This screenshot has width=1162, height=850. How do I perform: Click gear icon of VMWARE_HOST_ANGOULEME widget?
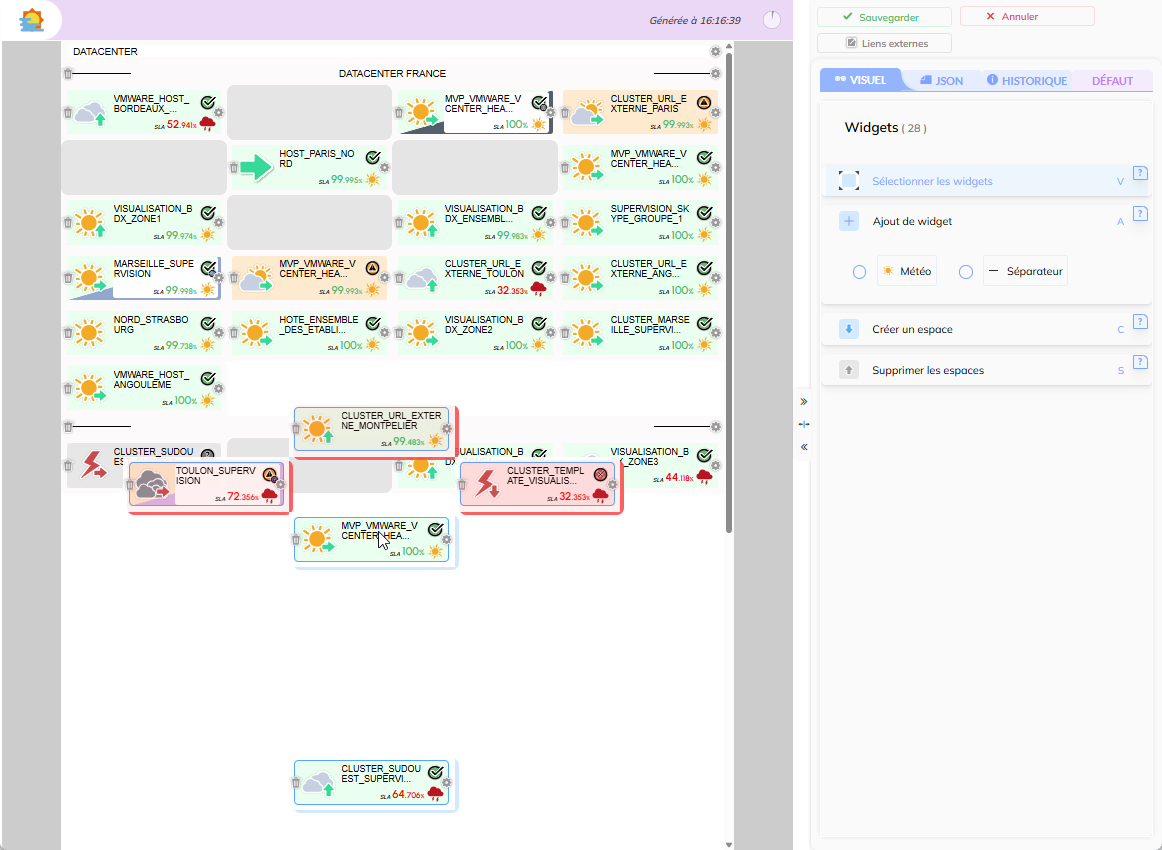coord(219,389)
